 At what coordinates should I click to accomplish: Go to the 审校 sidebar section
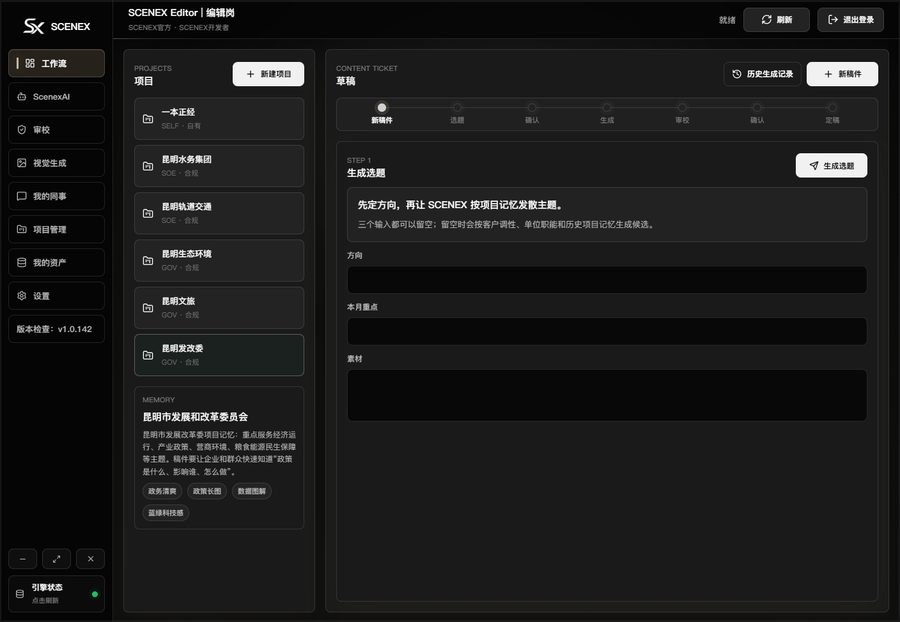pyautogui.click(x=56, y=130)
